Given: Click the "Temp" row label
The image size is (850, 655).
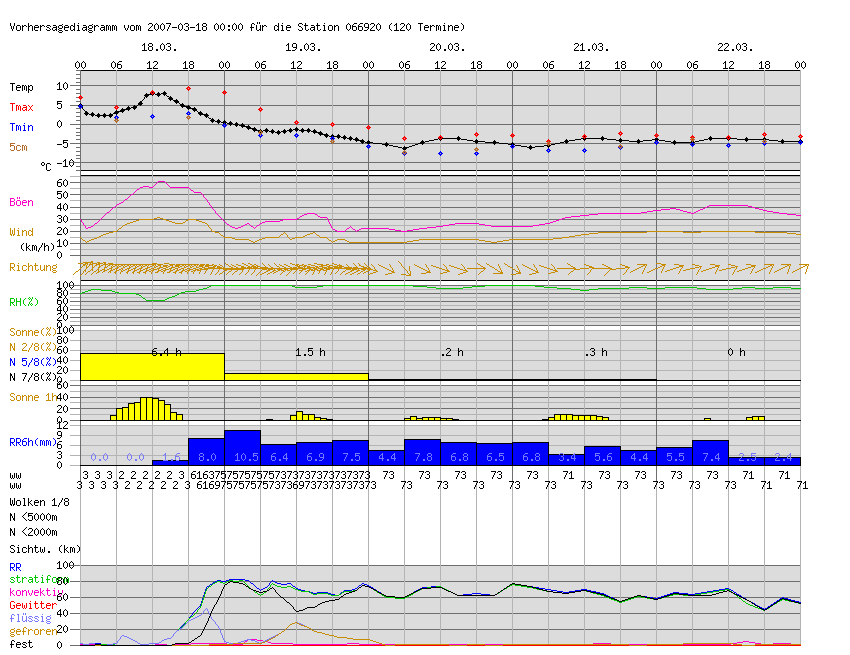Looking at the screenshot, I should 21,87.
